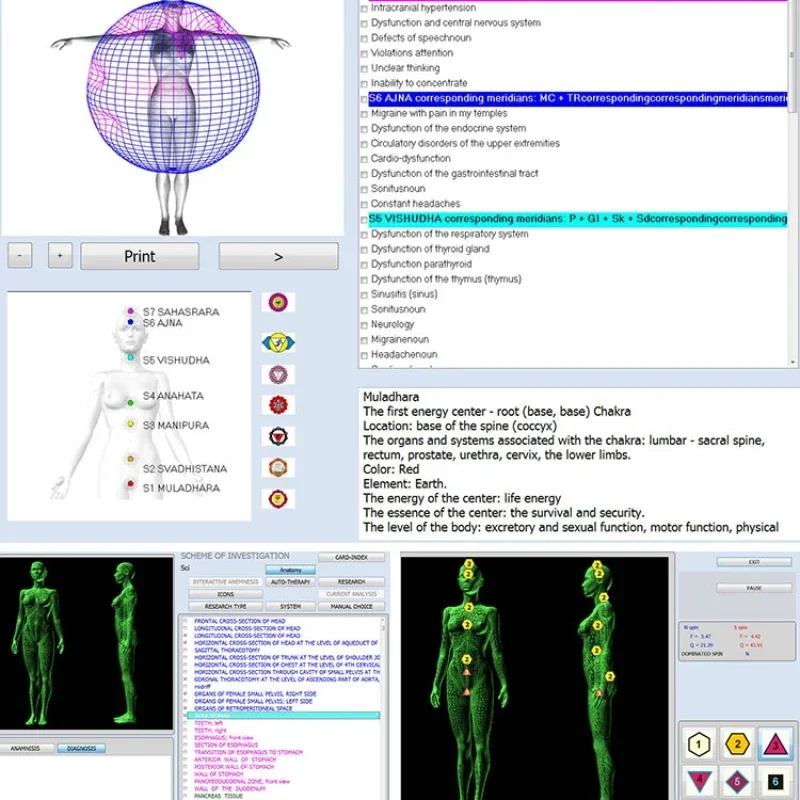Select the S2 Svadhistana orange chakra icon
The image size is (800, 800).
tap(278, 468)
